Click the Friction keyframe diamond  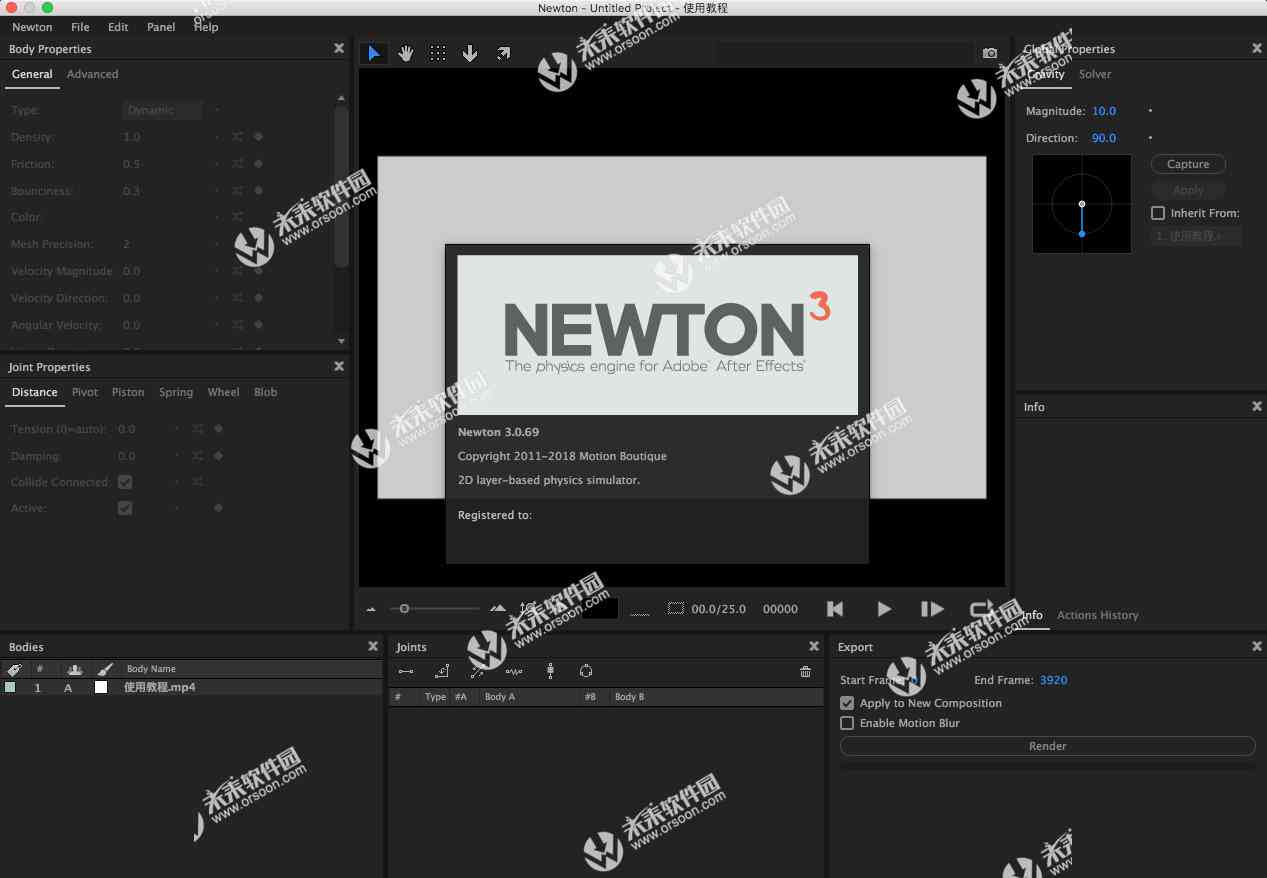(x=258, y=164)
